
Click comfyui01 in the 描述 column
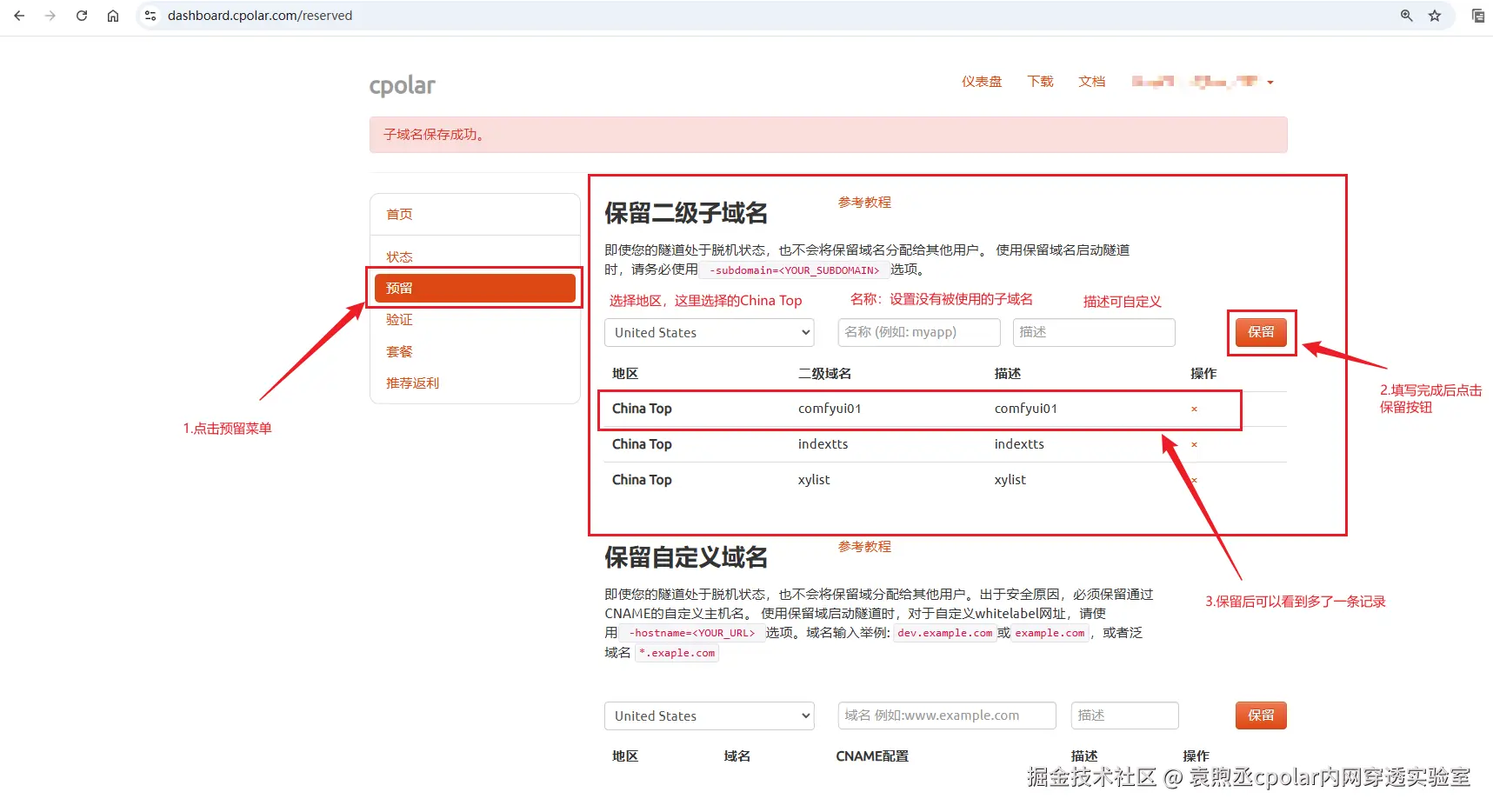coord(1026,409)
